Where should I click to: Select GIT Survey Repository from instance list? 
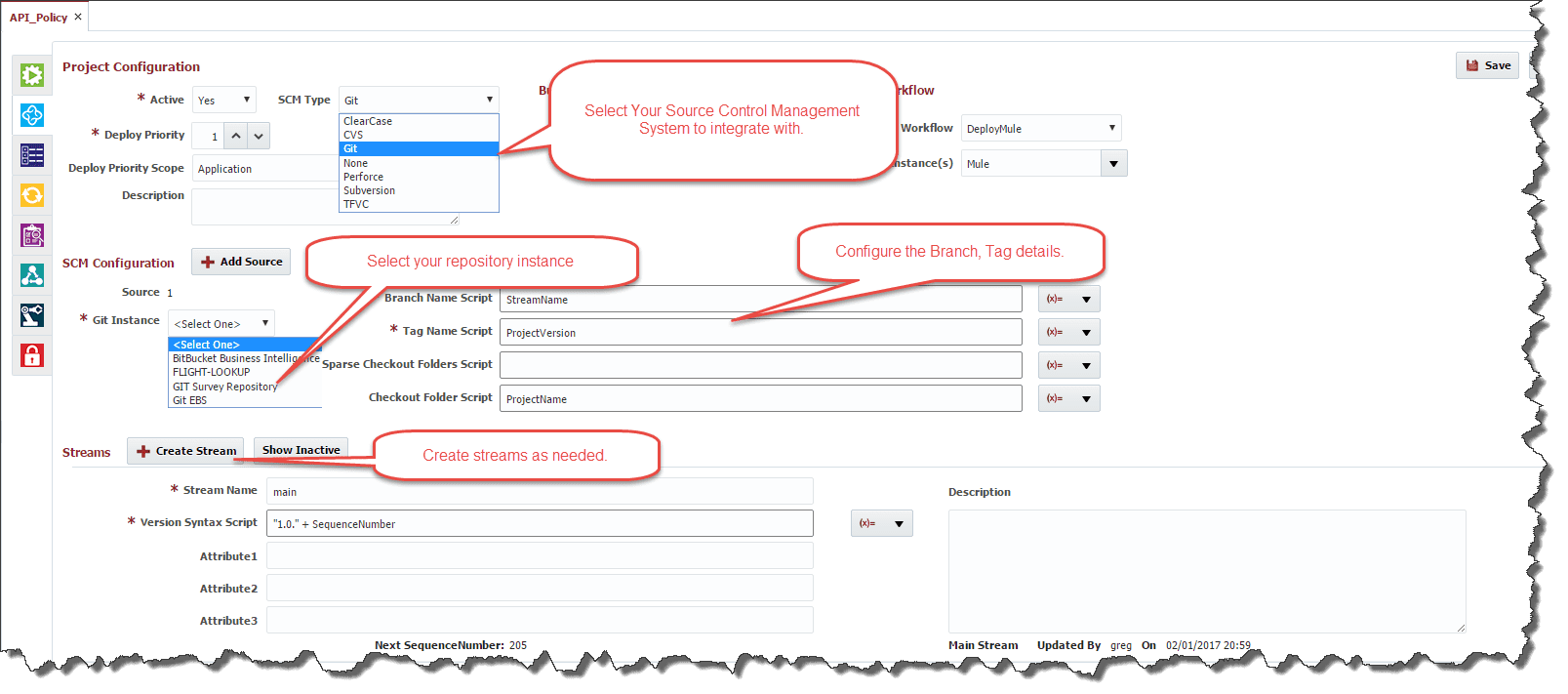224,387
